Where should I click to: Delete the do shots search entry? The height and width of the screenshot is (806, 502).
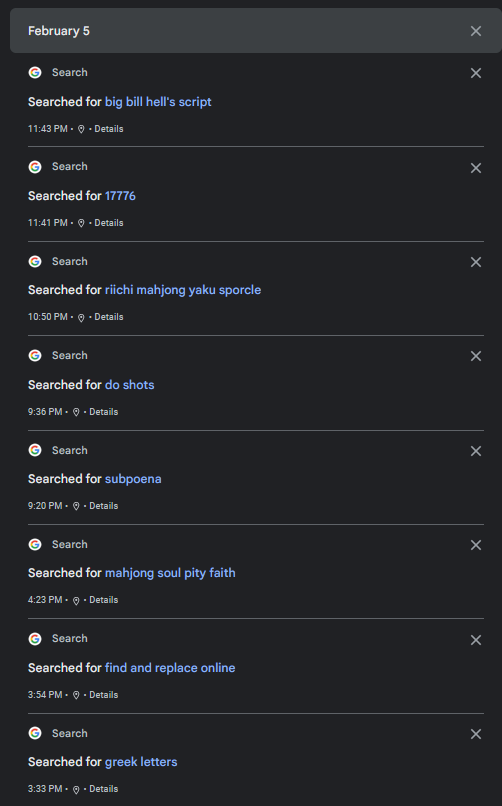coord(476,356)
